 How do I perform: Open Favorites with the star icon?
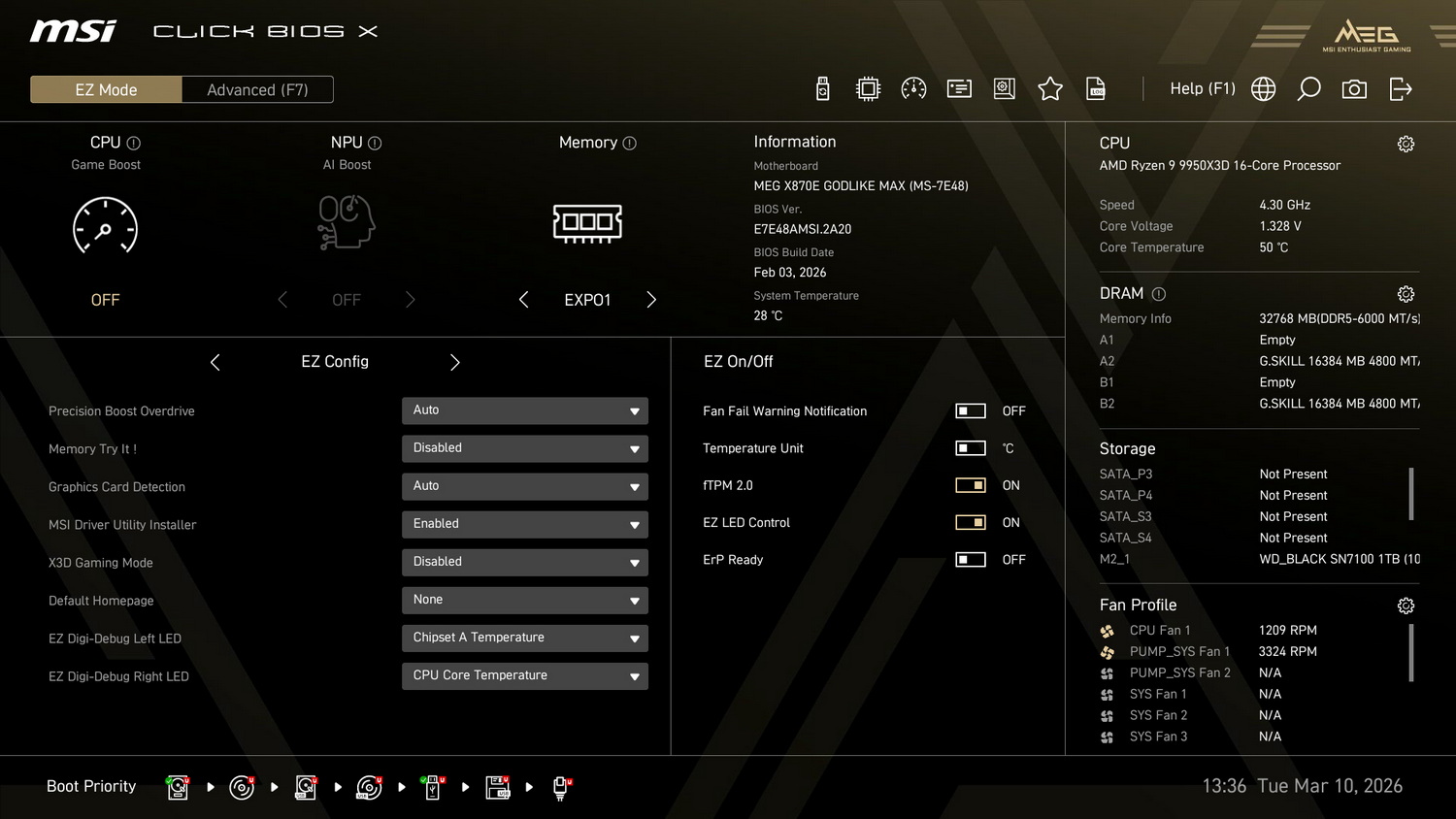[1050, 89]
